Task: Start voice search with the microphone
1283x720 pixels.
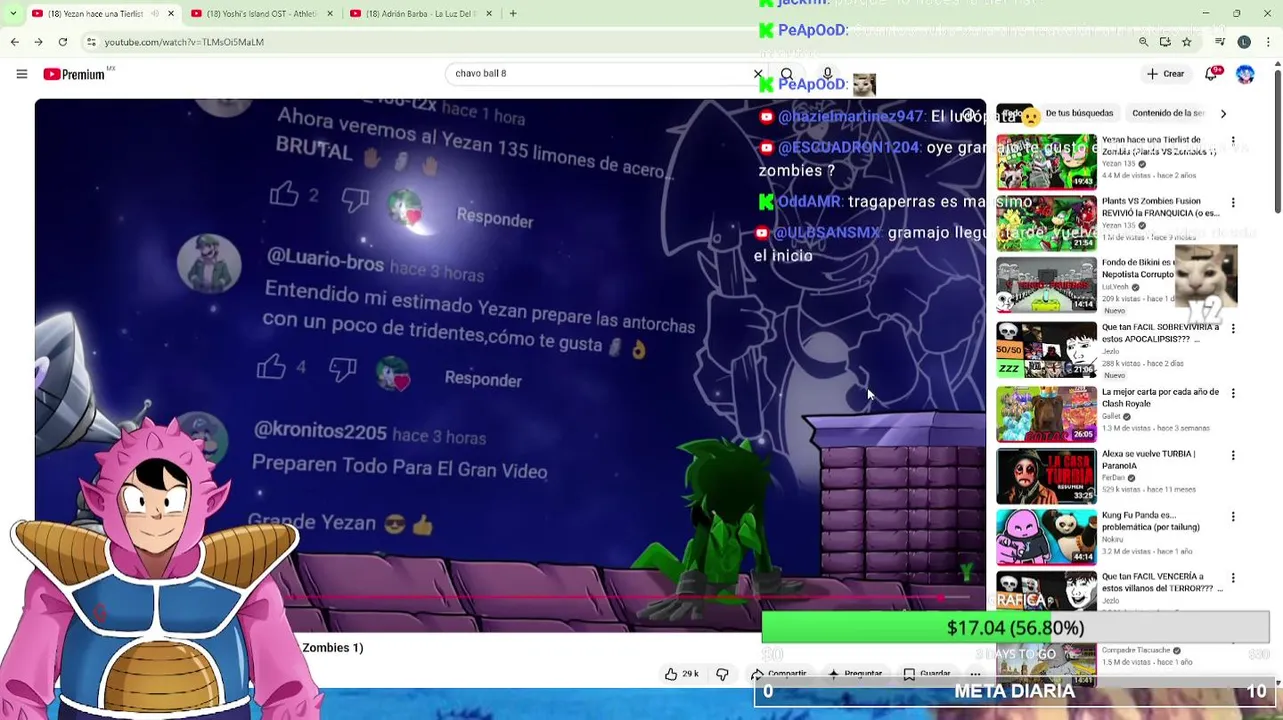Action: coord(827,74)
